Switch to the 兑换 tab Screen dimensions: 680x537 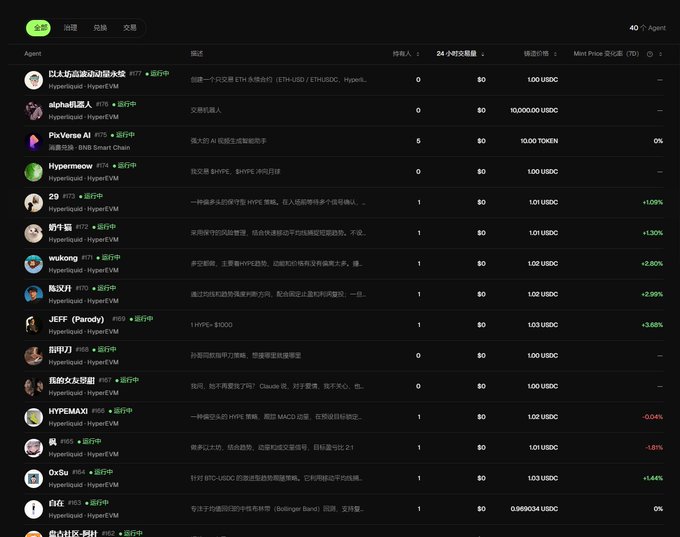coord(100,28)
